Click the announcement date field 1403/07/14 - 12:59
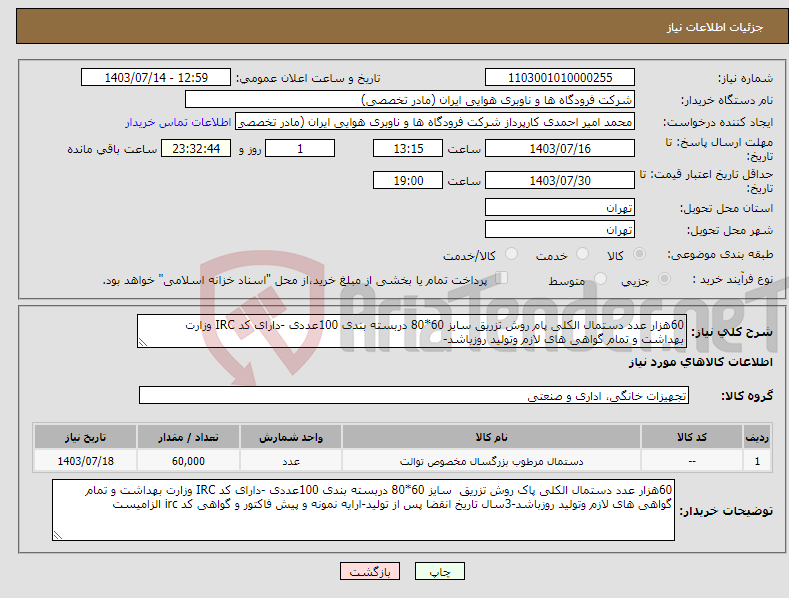This screenshot has height=598, width=789. point(156,78)
